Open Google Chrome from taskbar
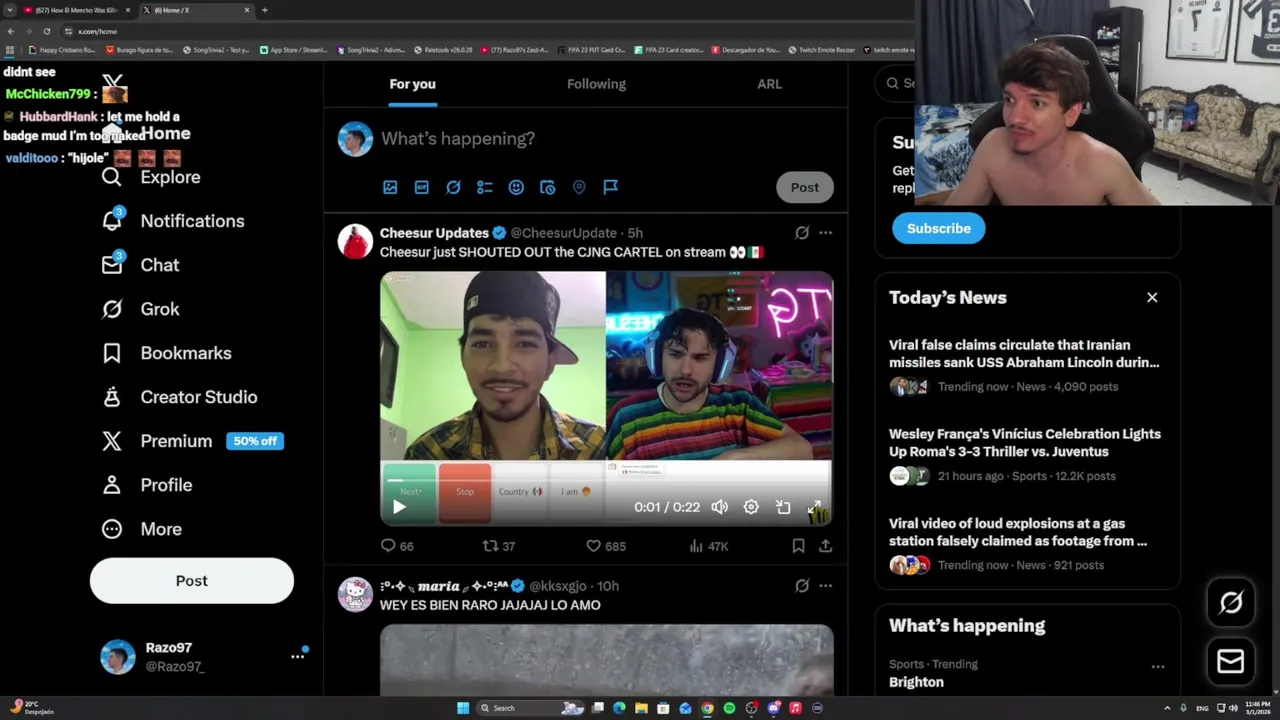Screen dimensions: 1280x720 [x=707, y=708]
